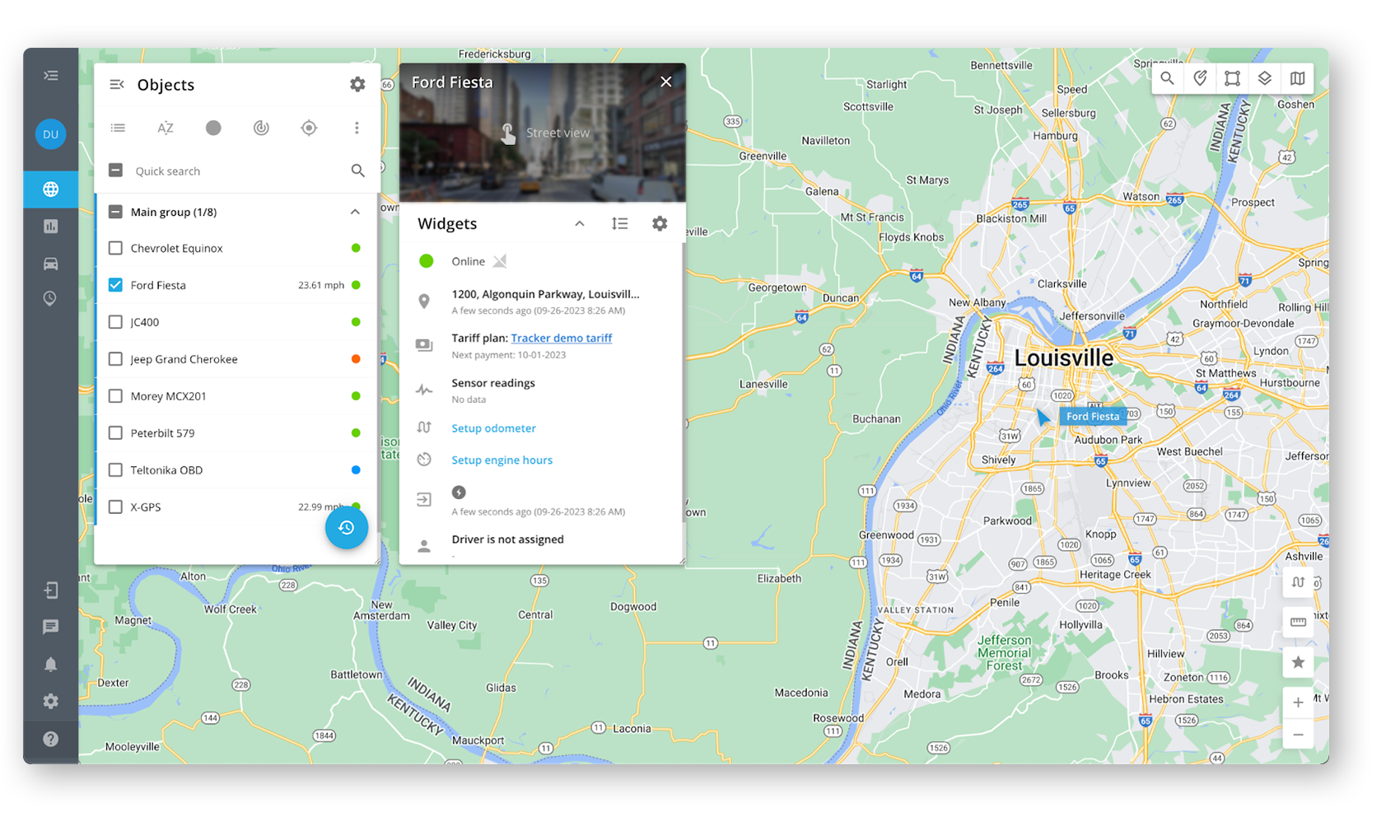Open the settings gear in sidebar

click(51, 701)
